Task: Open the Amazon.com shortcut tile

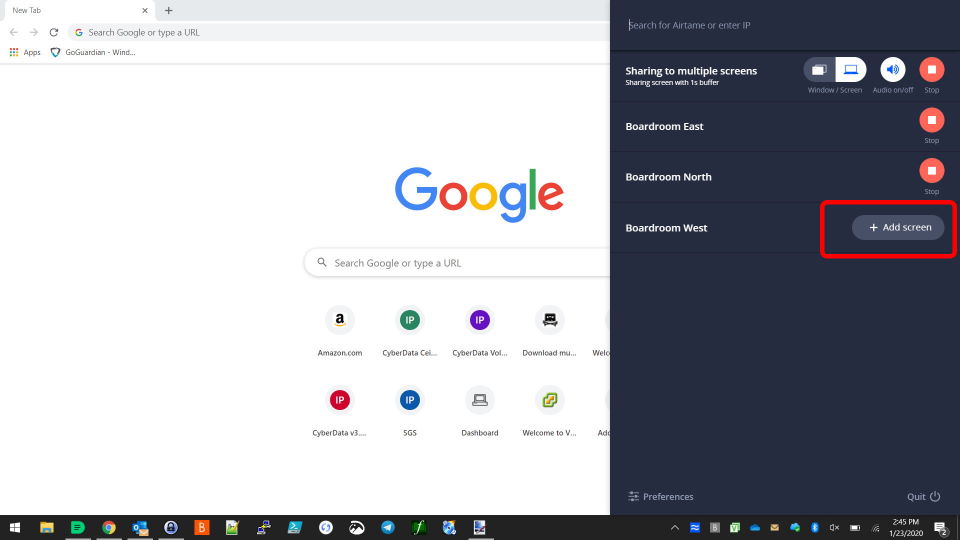Action: pos(340,332)
